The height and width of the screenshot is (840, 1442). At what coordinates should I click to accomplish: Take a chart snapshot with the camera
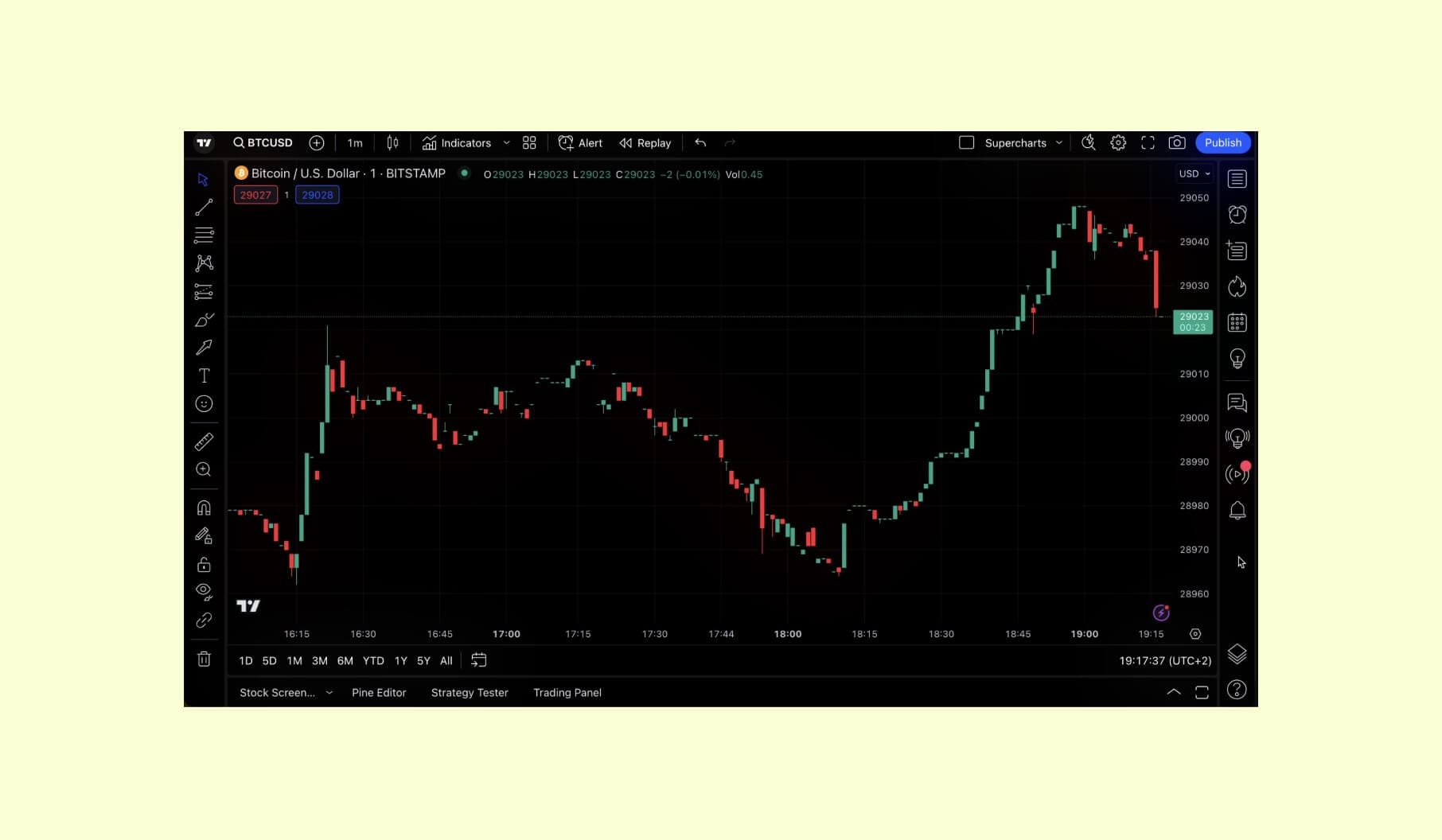[x=1177, y=142]
